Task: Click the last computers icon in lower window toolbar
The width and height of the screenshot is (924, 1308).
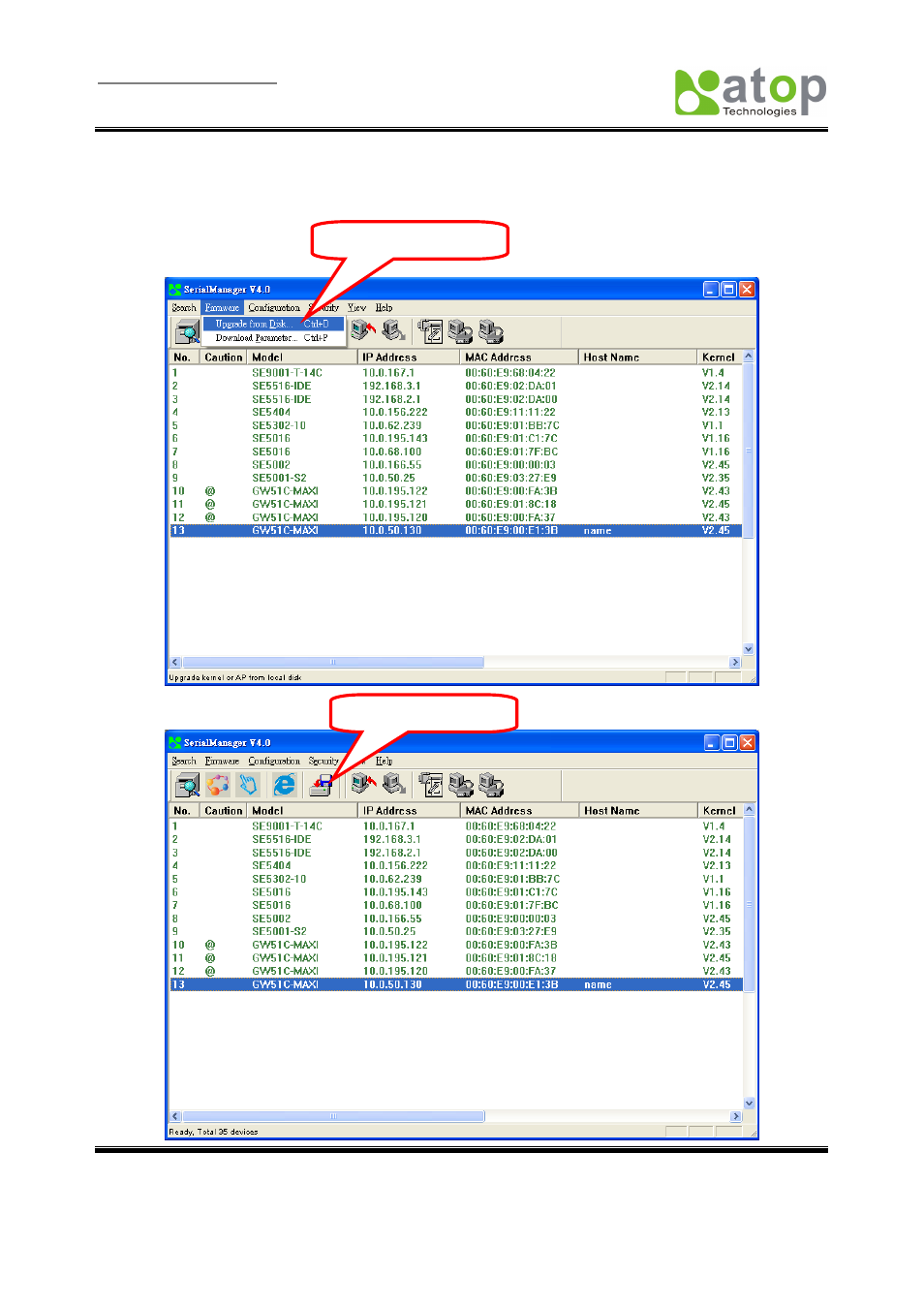Action: (x=492, y=785)
